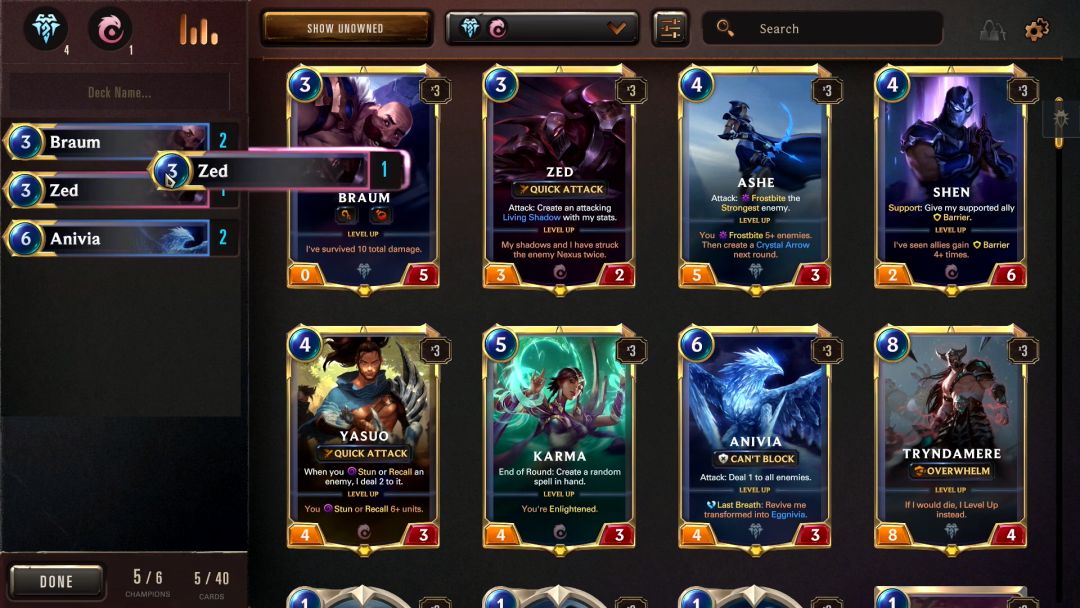Toggle the Show Unowned button

(346, 28)
